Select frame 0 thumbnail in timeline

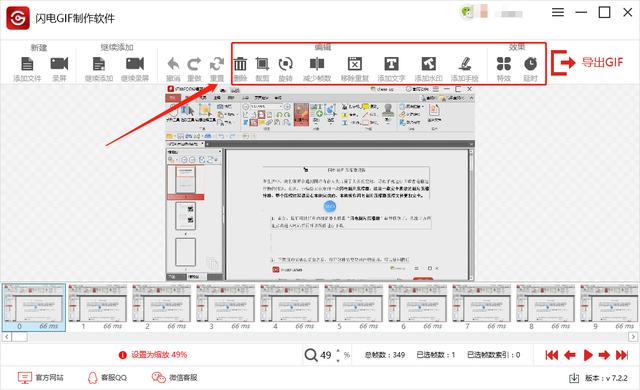click(34, 307)
